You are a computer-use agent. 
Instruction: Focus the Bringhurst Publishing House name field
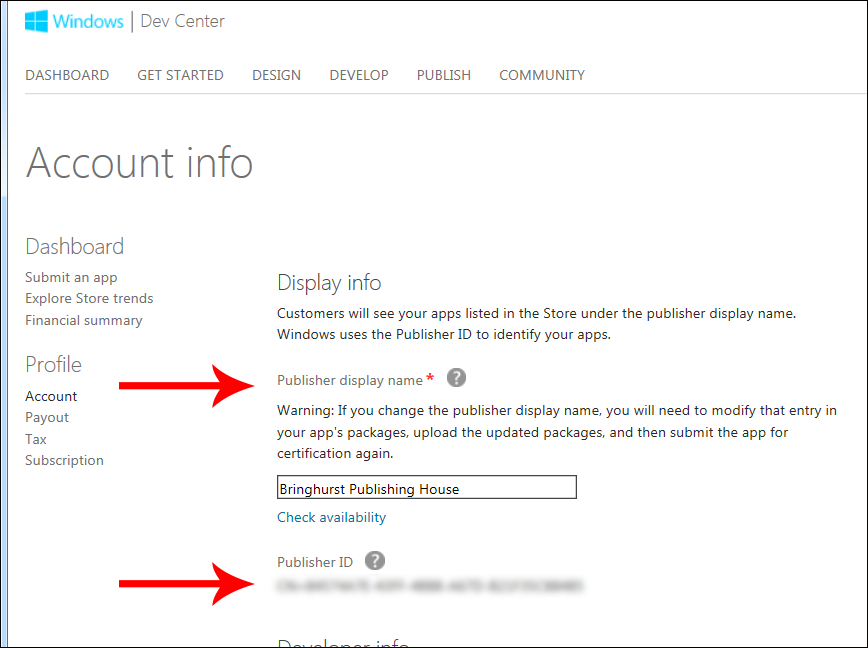point(427,487)
